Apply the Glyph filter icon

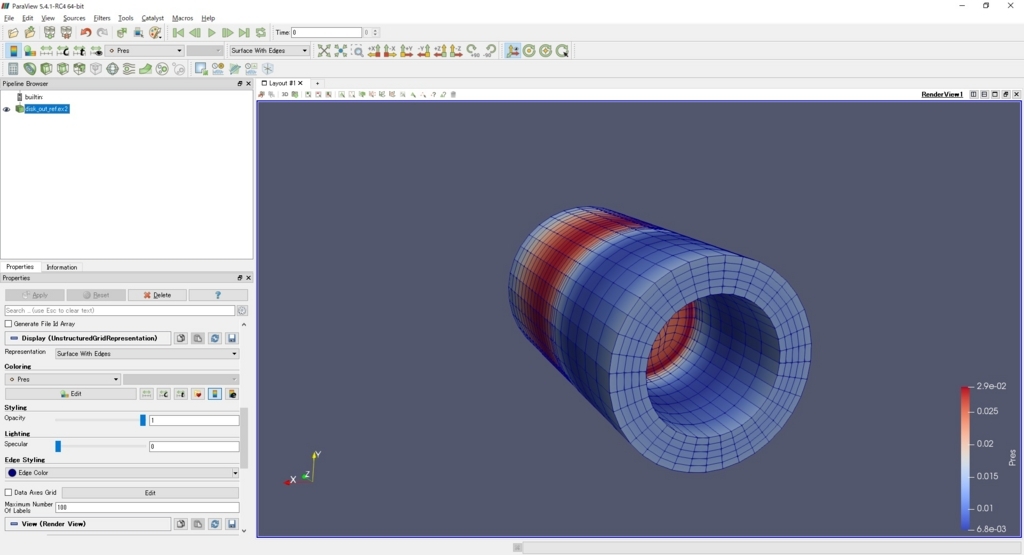(x=112, y=69)
